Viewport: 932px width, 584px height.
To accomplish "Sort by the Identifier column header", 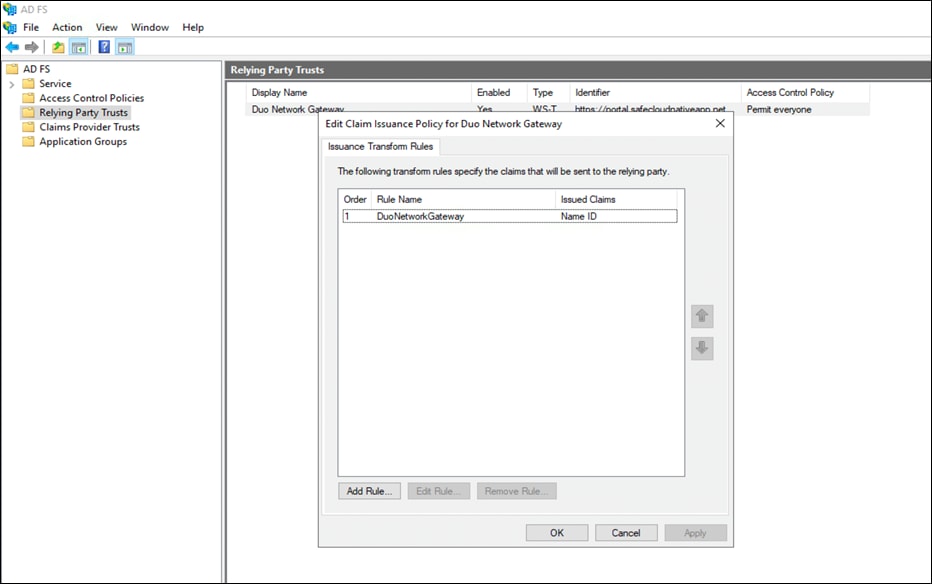I will (655, 93).
